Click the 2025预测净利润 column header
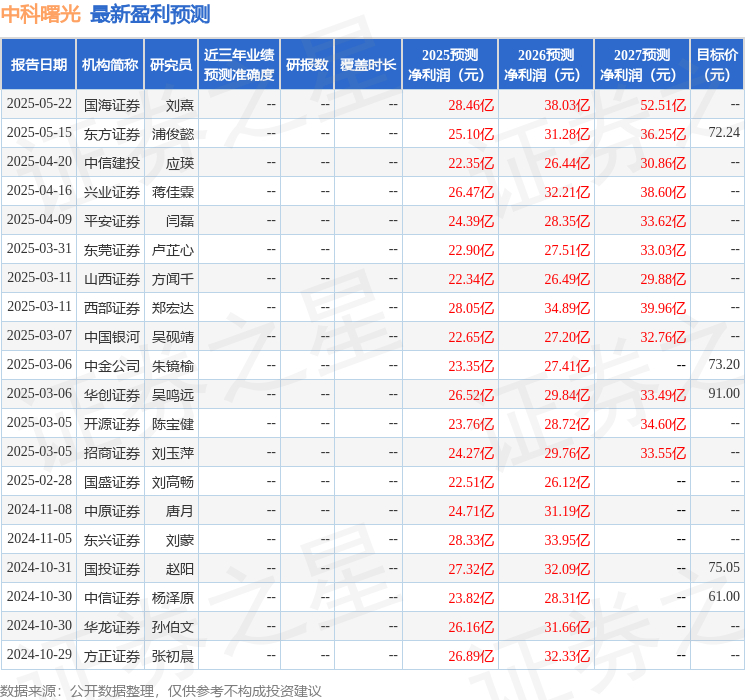This screenshot has height=700, width=745. click(450, 65)
